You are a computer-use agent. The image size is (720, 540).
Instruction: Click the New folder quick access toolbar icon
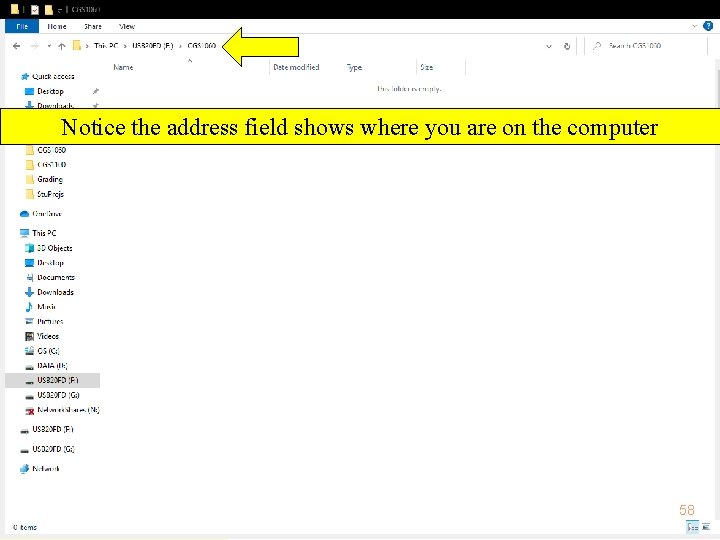tap(49, 9)
